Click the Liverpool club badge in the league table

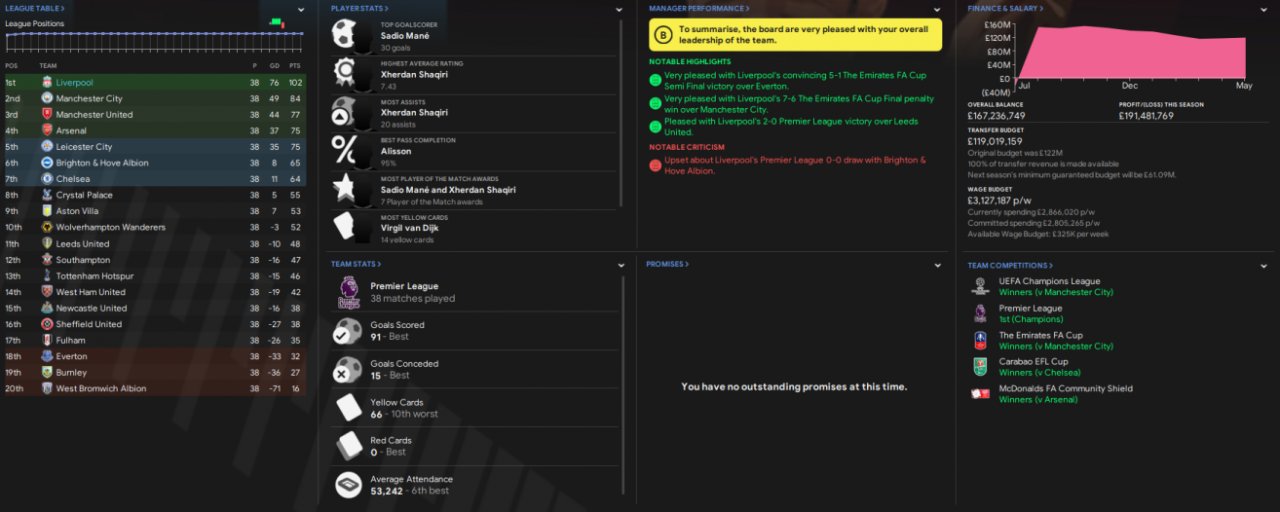point(46,83)
